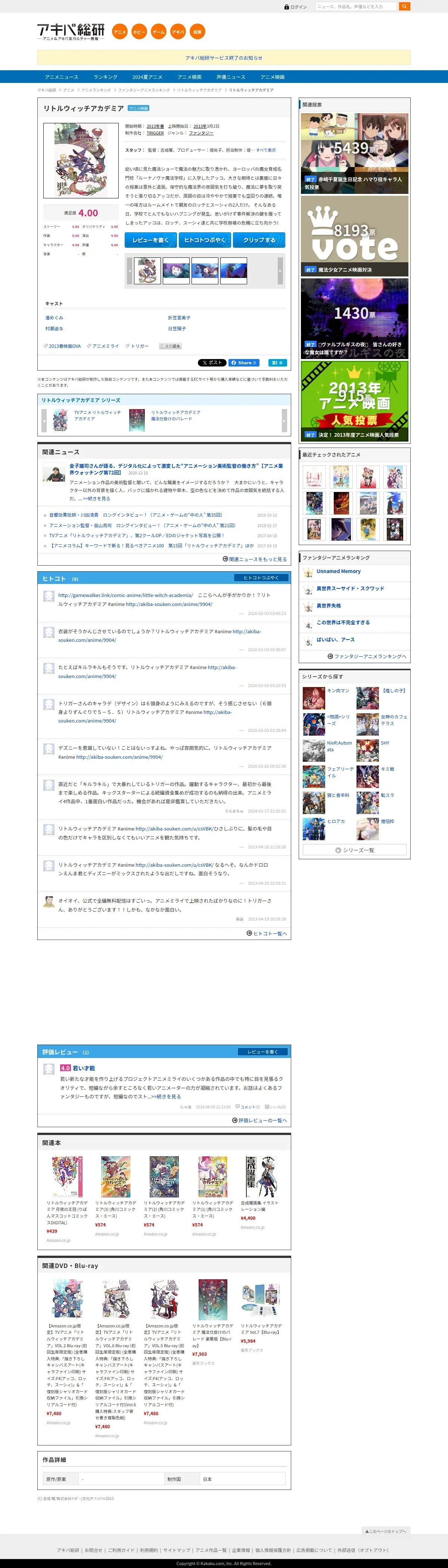Screen dimensions: 448x1568
Task: Open the アキバ総研 site logo
Action: 71,32
